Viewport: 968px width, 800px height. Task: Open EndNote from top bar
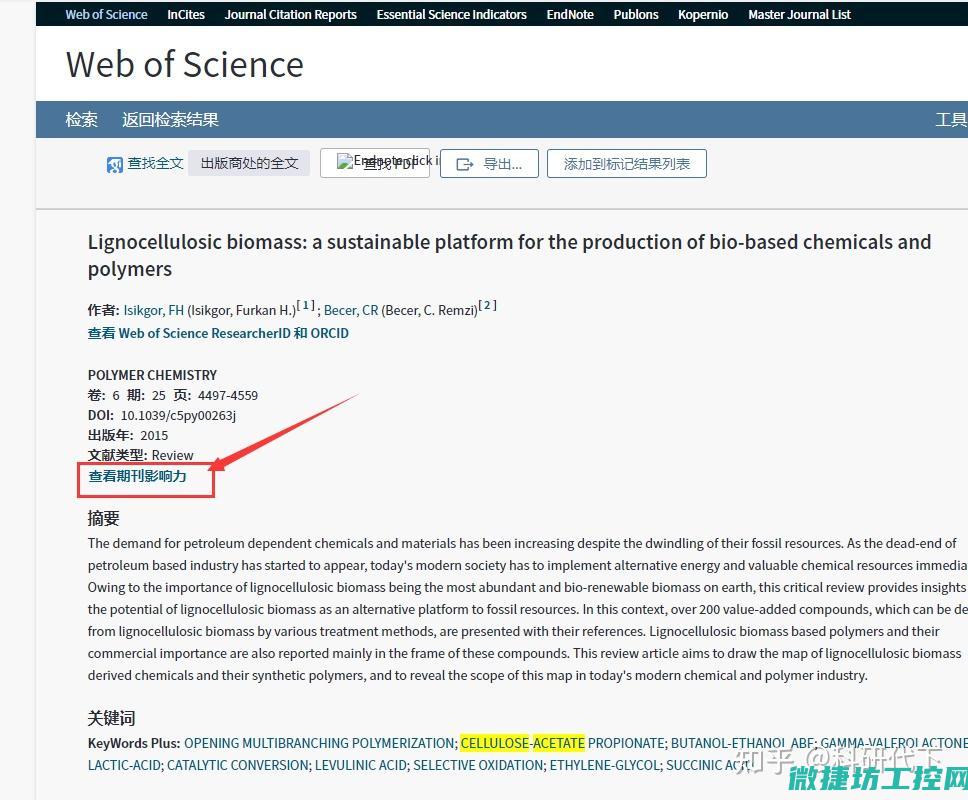[570, 14]
